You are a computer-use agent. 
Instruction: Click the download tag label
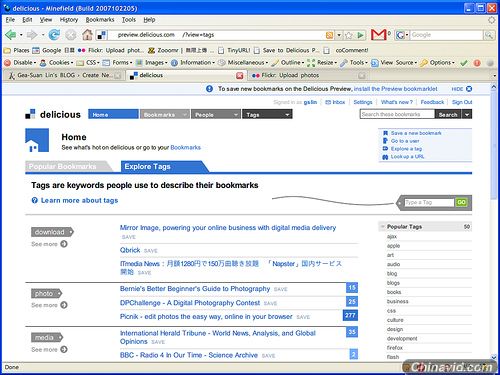(52, 232)
